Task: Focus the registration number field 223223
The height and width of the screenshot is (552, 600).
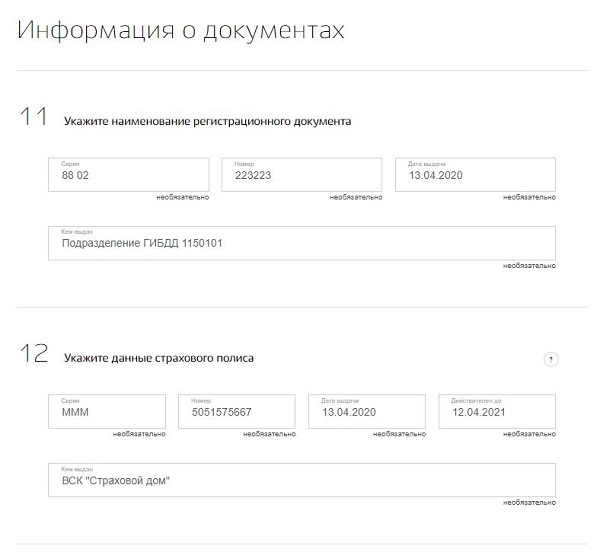Action: click(x=302, y=174)
